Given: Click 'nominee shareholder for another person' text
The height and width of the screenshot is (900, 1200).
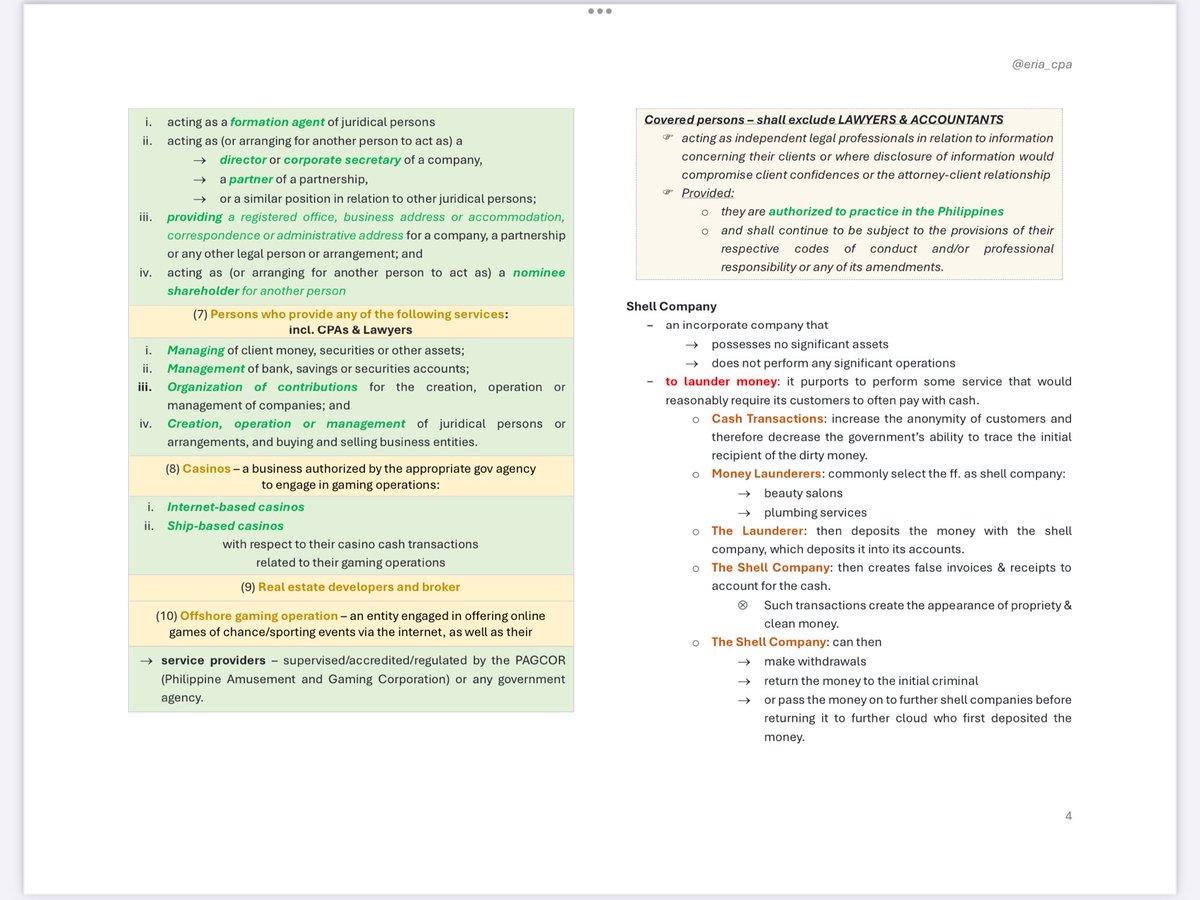Looking at the screenshot, I should (366, 282).
